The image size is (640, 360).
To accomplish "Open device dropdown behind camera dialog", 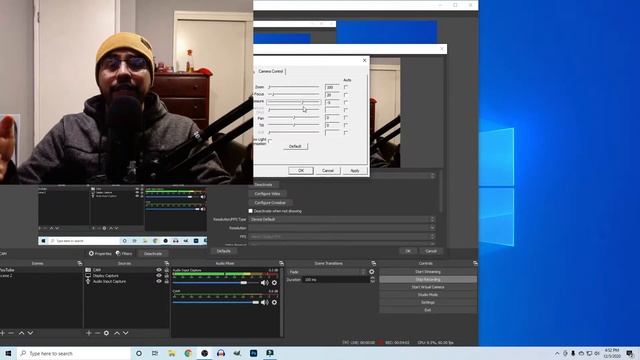I will click(x=403, y=176).
